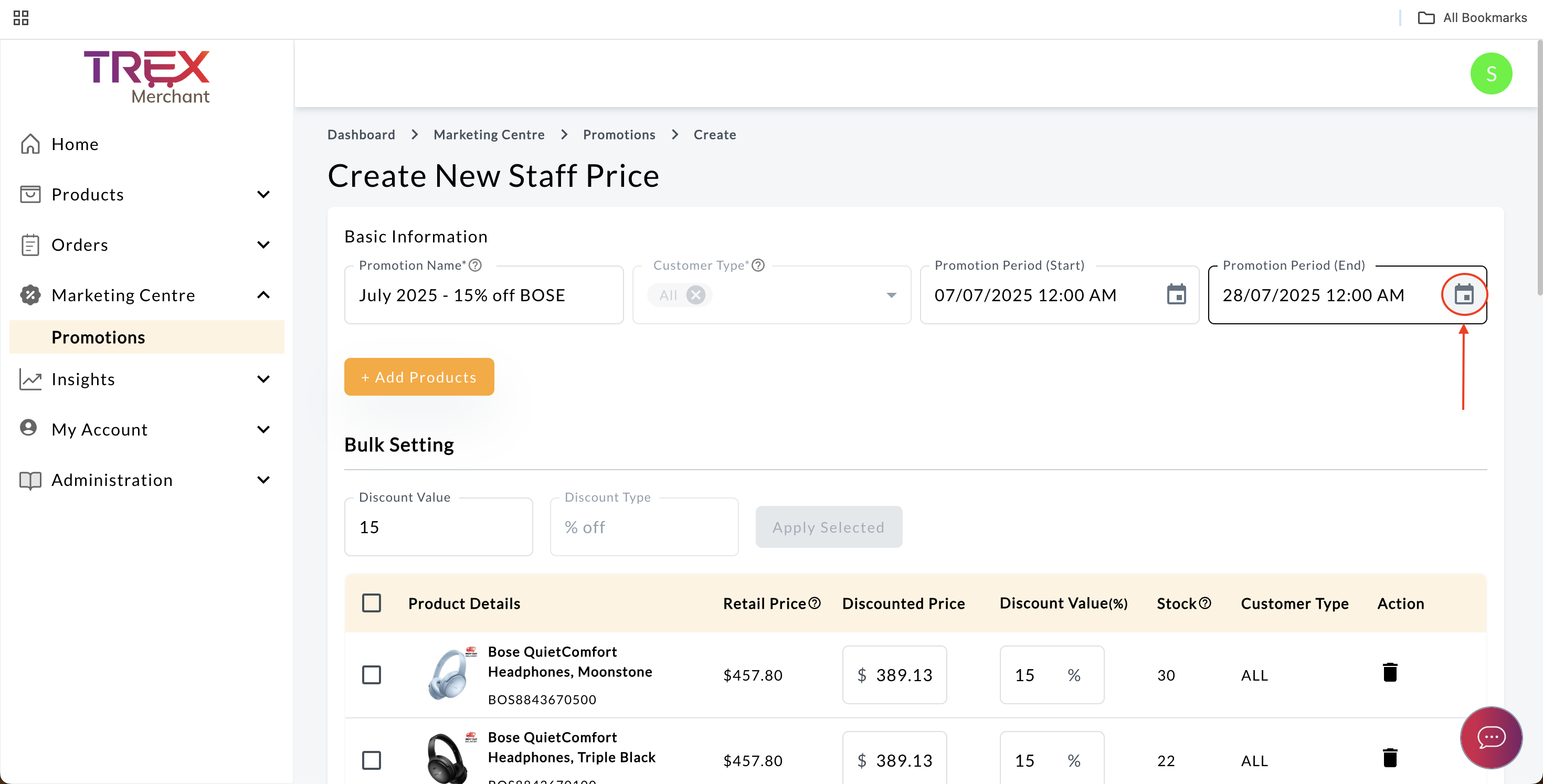
Task: Expand the Products menu chevron
Action: tap(263, 194)
